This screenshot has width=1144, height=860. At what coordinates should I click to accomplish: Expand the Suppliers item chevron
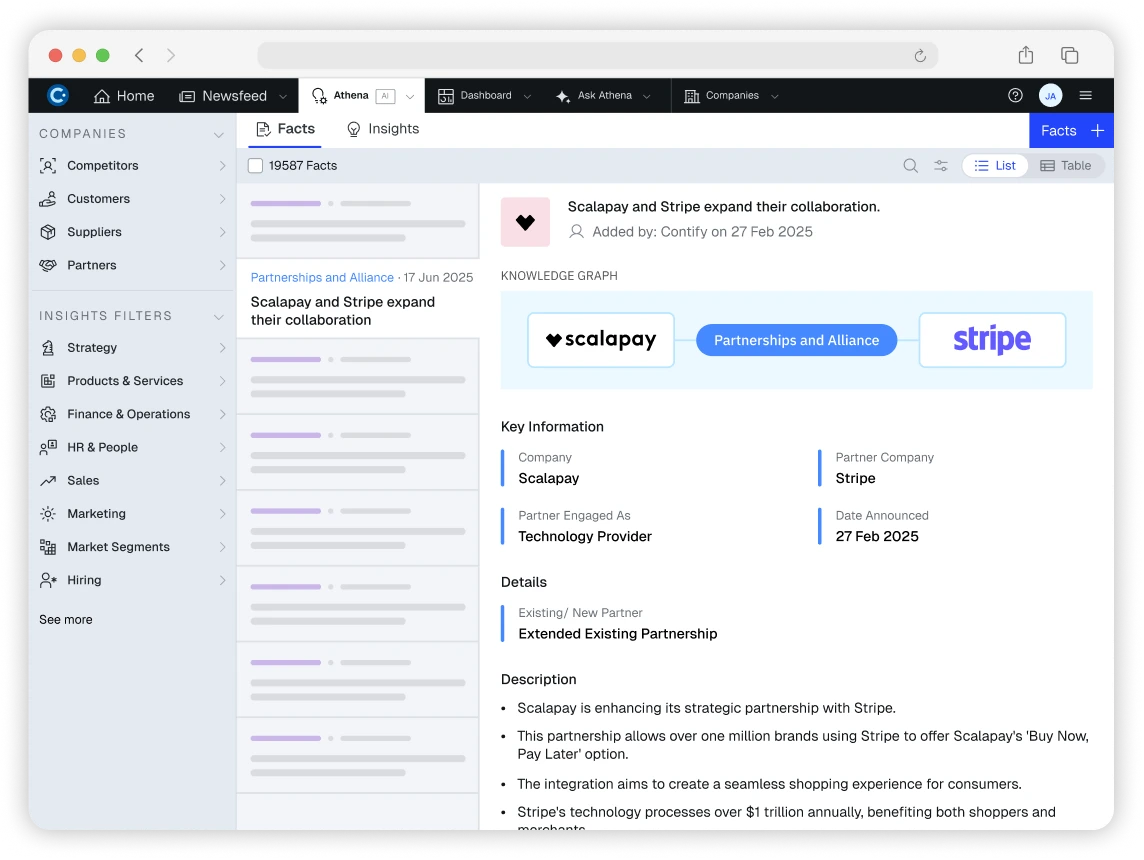click(x=222, y=232)
